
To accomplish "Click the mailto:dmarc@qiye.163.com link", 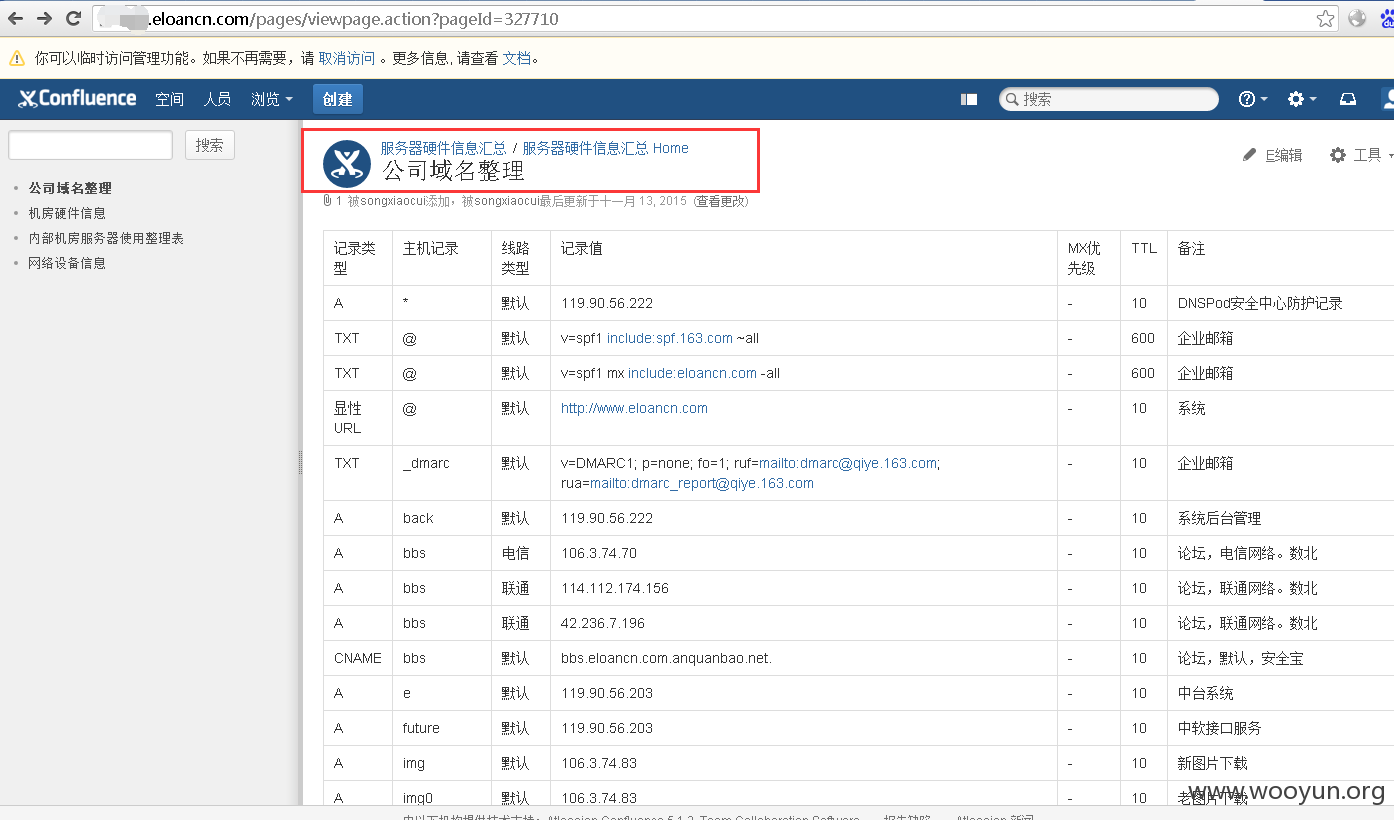I will (x=848, y=463).
